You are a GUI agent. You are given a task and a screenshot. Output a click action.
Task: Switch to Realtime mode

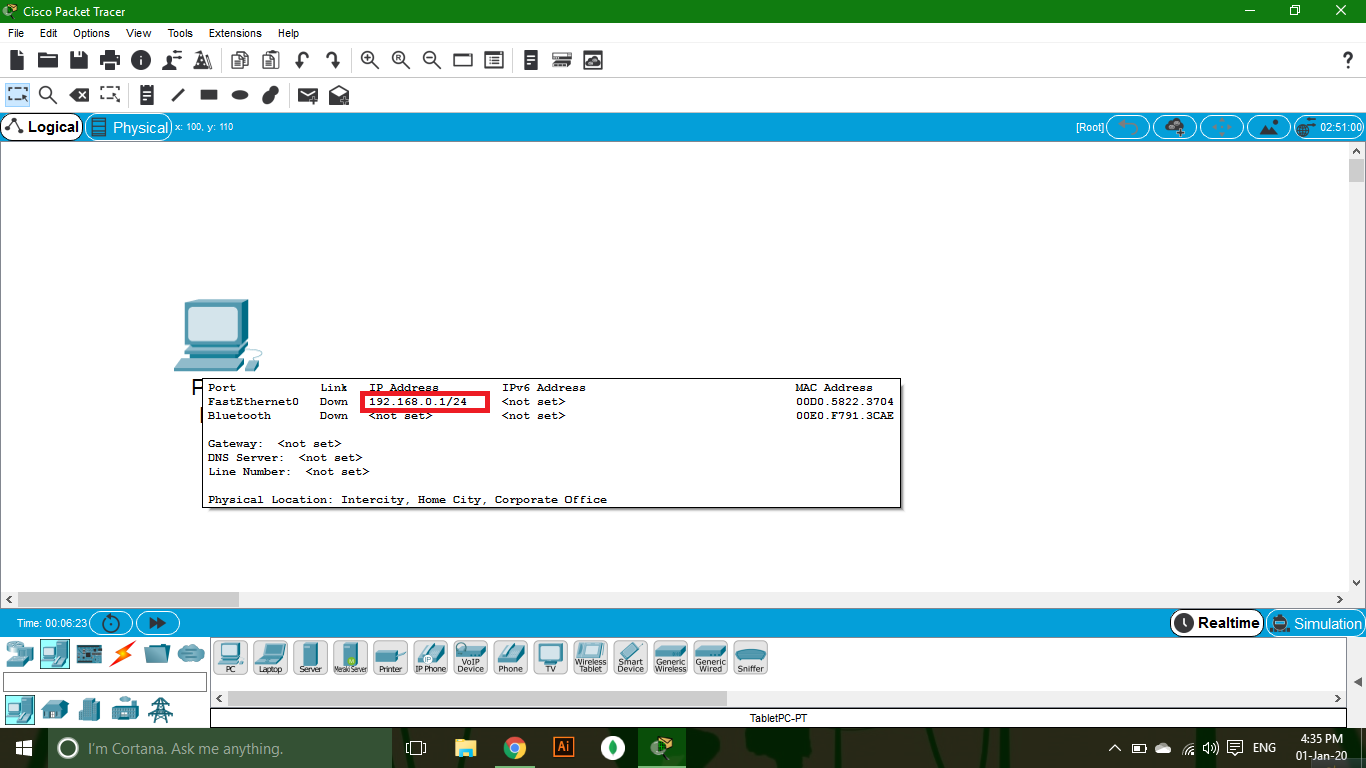[1217, 623]
